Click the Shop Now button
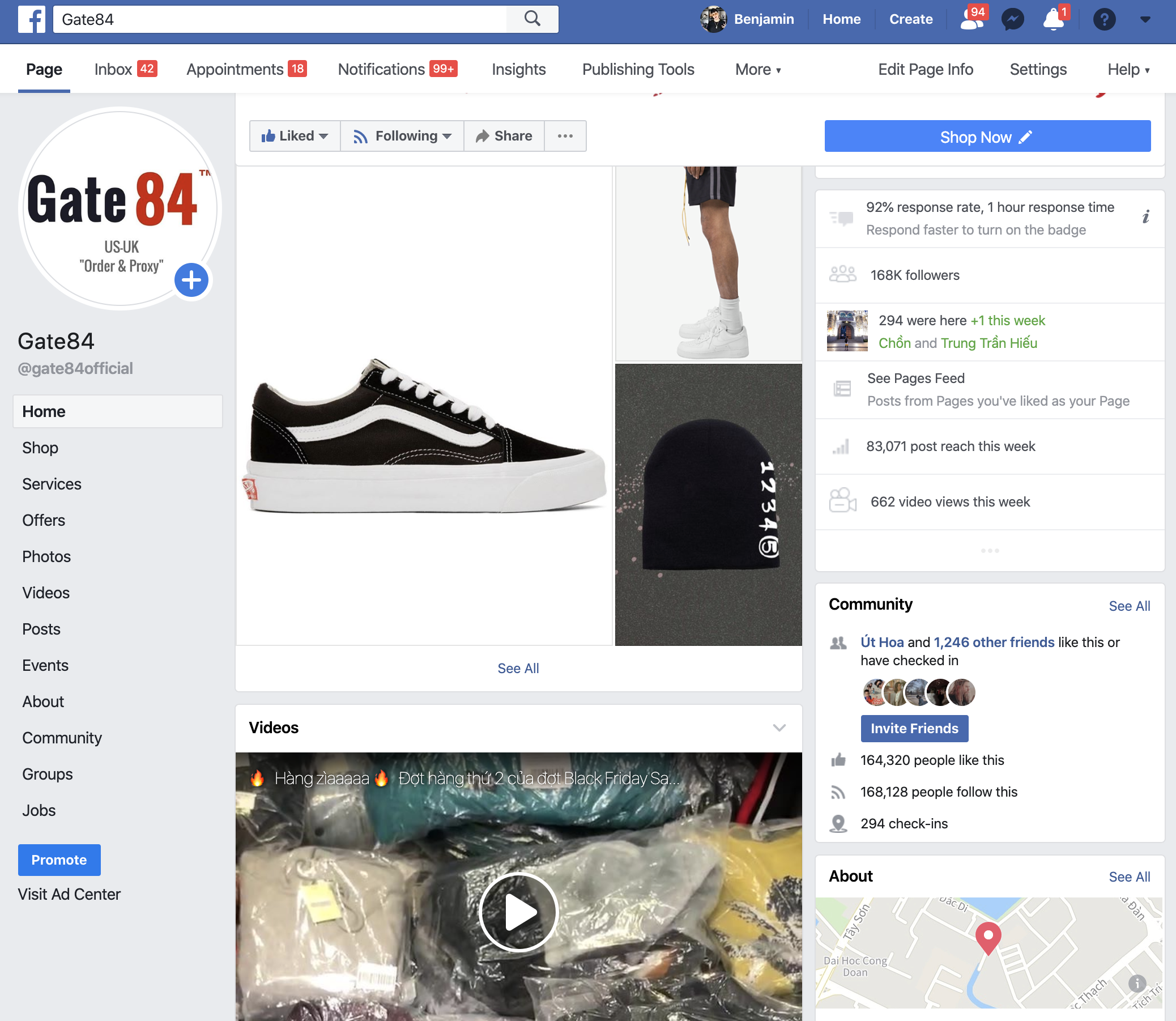1176x1021 pixels. coord(987,137)
